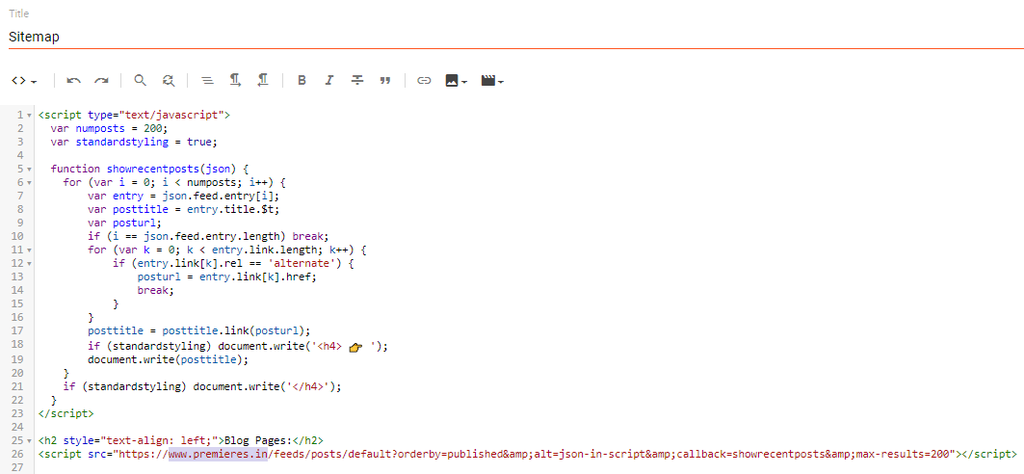The width and height of the screenshot is (1024, 474).
Task: Open the Search magnifier tool
Action: tap(140, 80)
